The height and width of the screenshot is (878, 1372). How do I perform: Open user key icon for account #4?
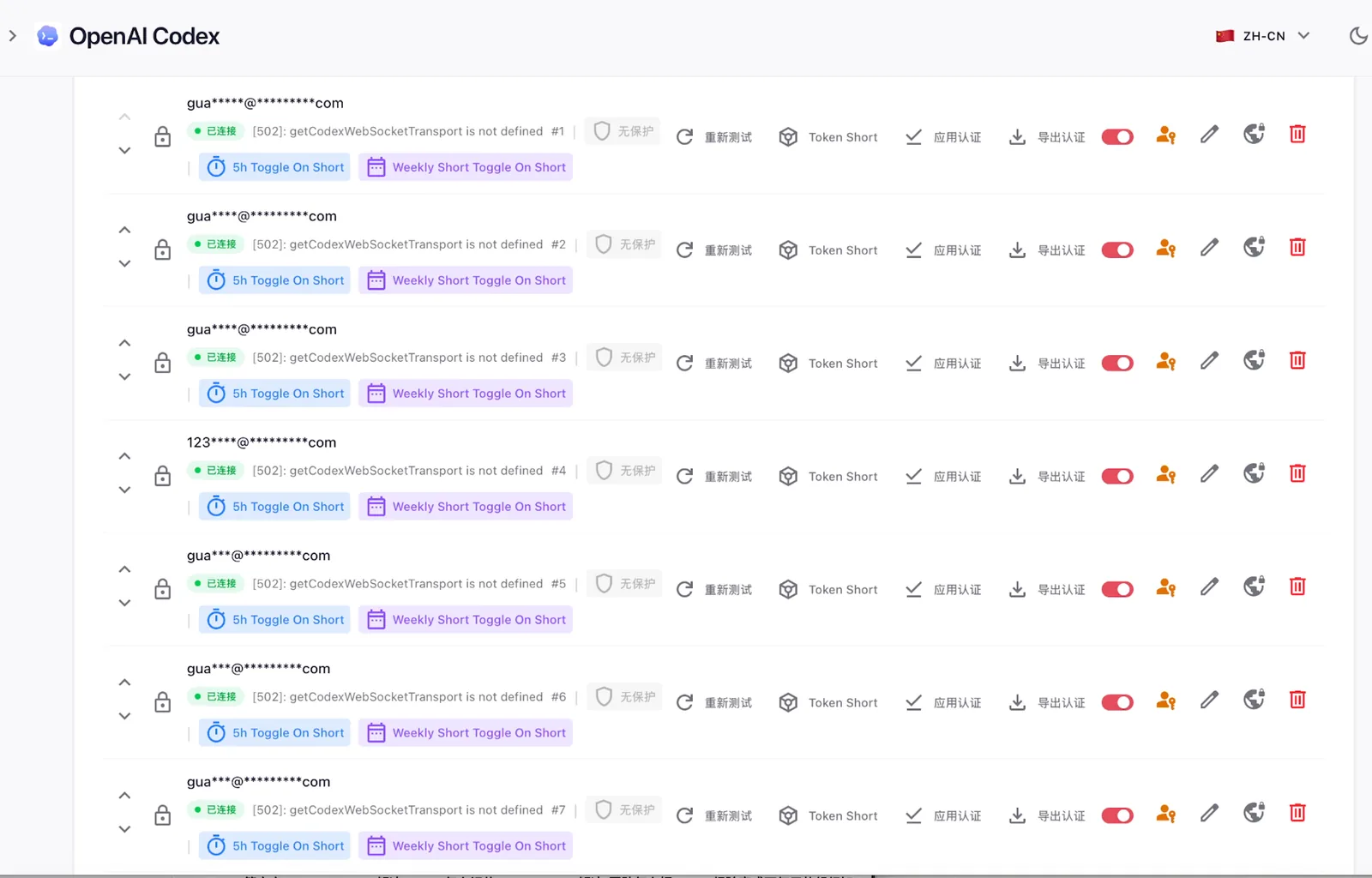pos(1165,474)
